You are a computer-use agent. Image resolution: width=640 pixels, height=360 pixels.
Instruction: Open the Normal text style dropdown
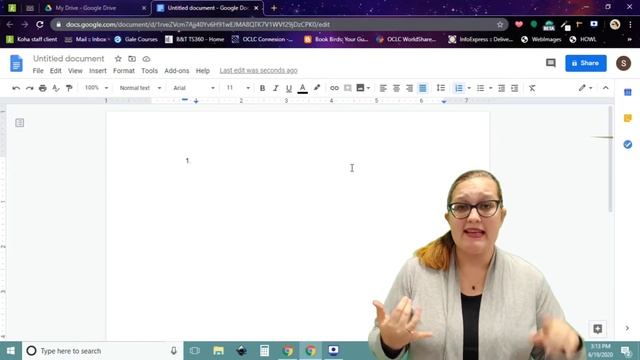[x=140, y=88]
